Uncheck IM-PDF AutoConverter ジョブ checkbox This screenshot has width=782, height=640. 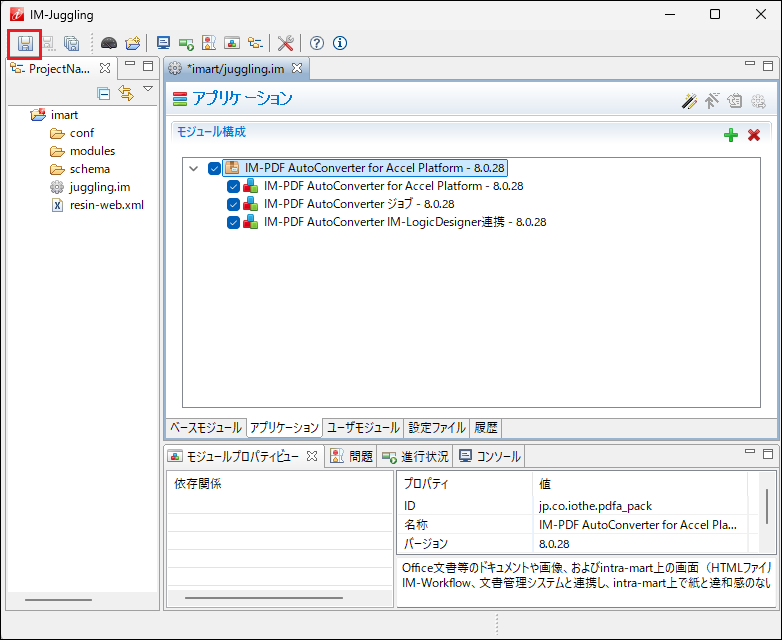(234, 204)
